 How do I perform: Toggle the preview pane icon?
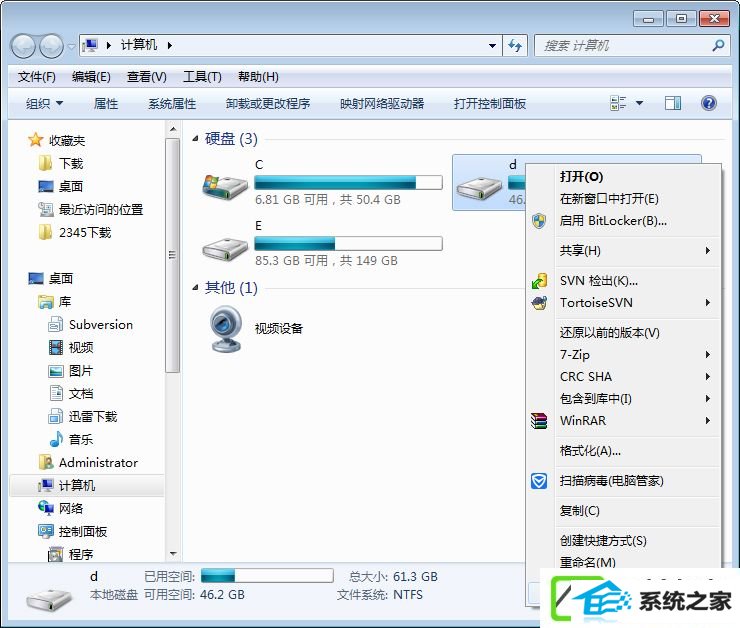673,103
